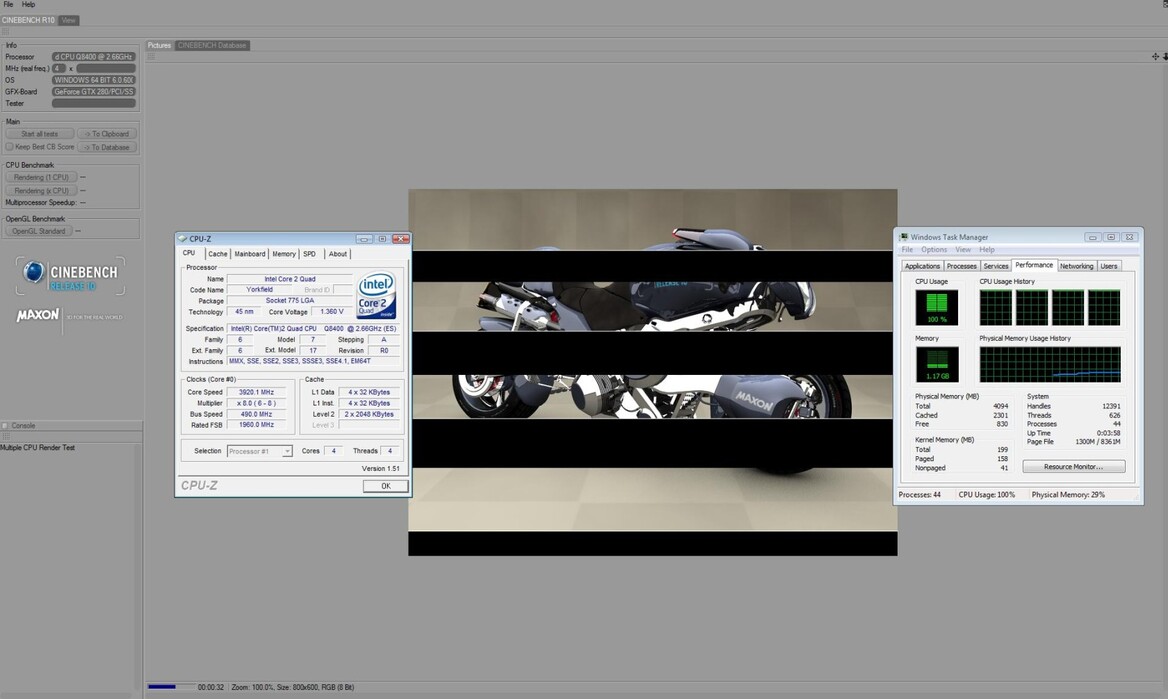
Task: Open the View tab next to CINEBENCH R10
Action: [69, 20]
